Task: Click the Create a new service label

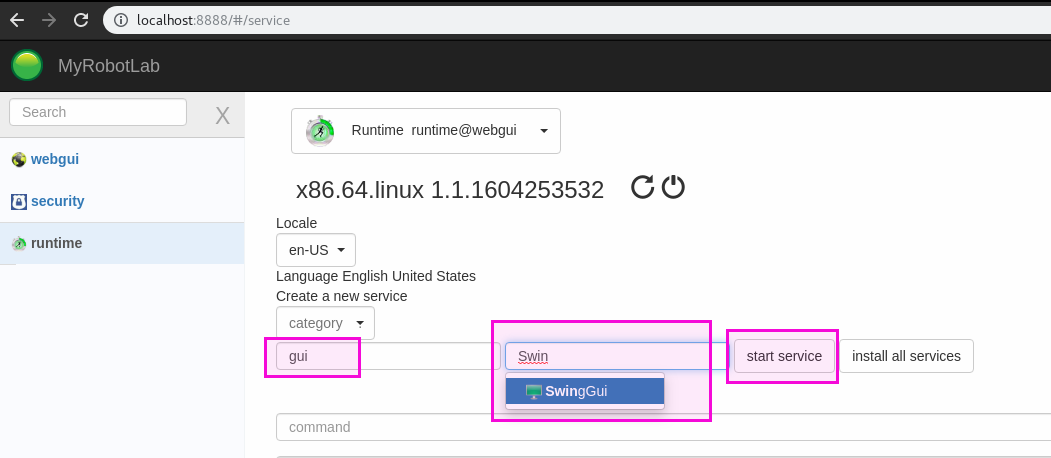Action: coord(342,296)
